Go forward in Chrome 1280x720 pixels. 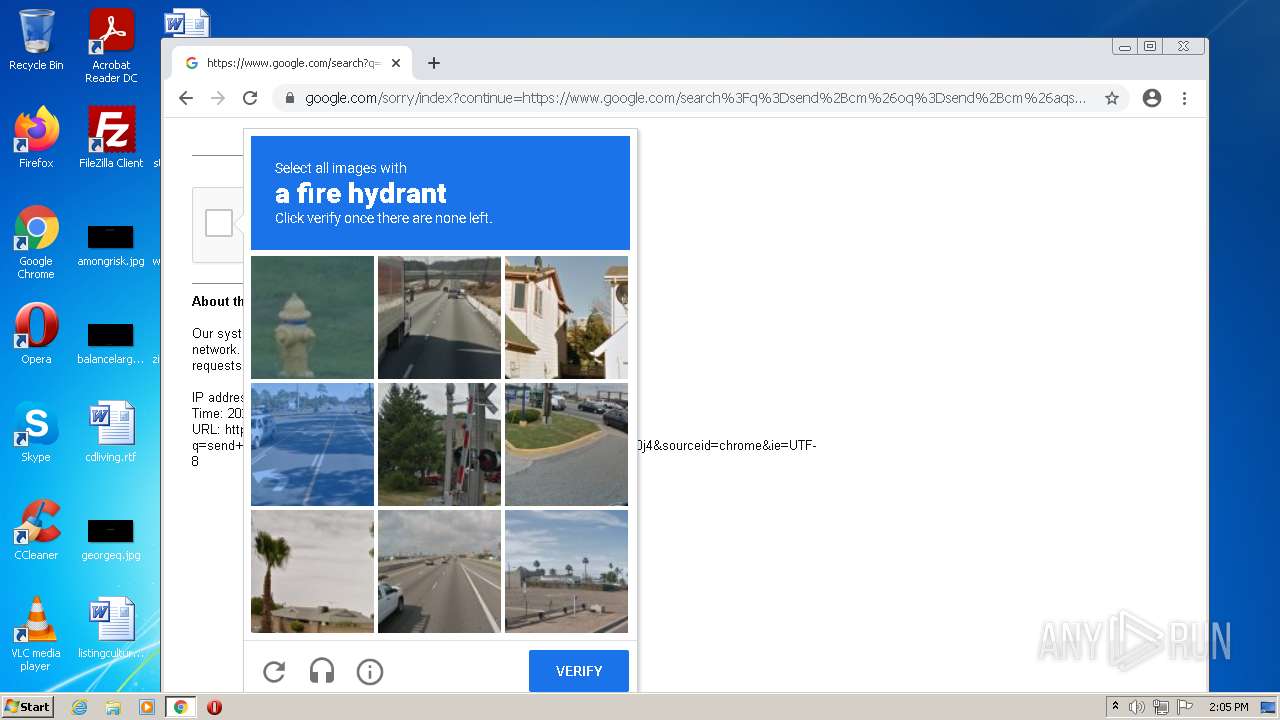[x=218, y=98]
